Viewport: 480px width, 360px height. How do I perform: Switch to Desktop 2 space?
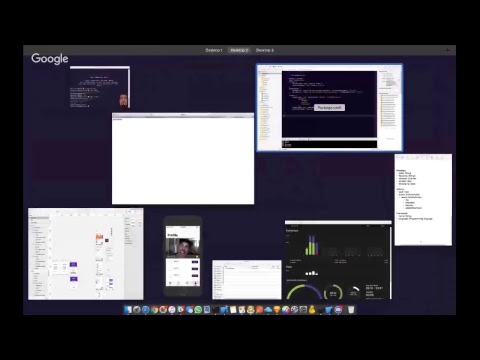coord(239,50)
